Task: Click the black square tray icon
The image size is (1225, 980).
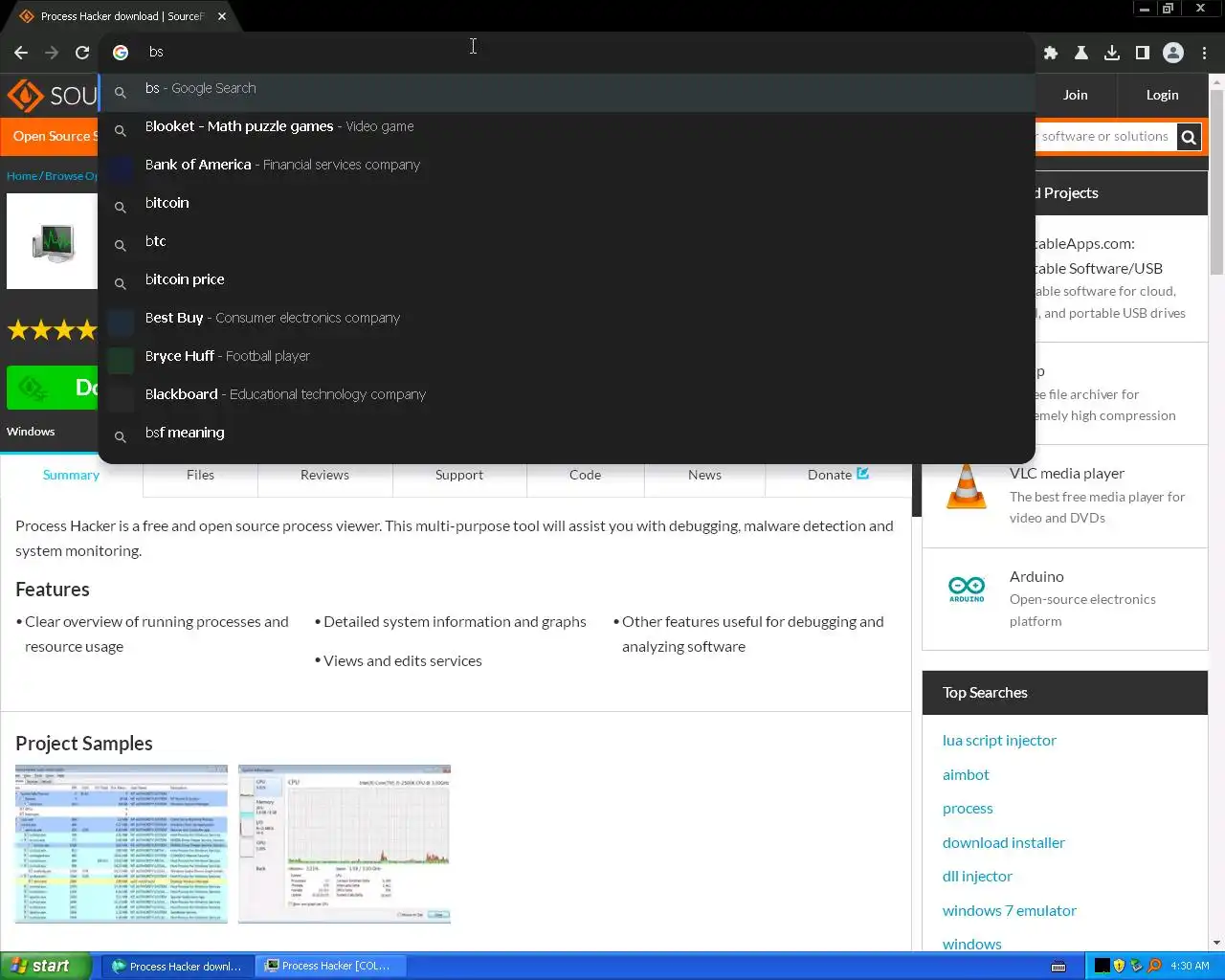Action: coord(1102,966)
